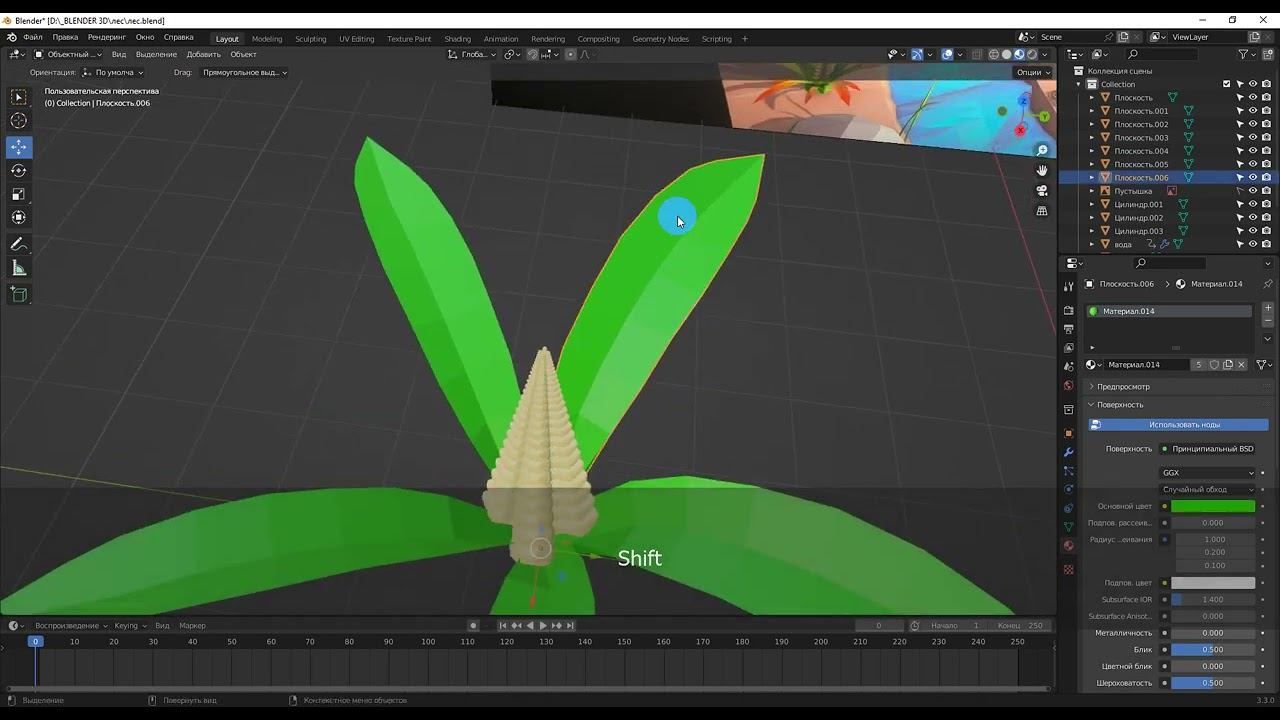The width and height of the screenshot is (1280, 720).
Task: Open the Modifiers wrench properties tab
Action: [x=1068, y=452]
